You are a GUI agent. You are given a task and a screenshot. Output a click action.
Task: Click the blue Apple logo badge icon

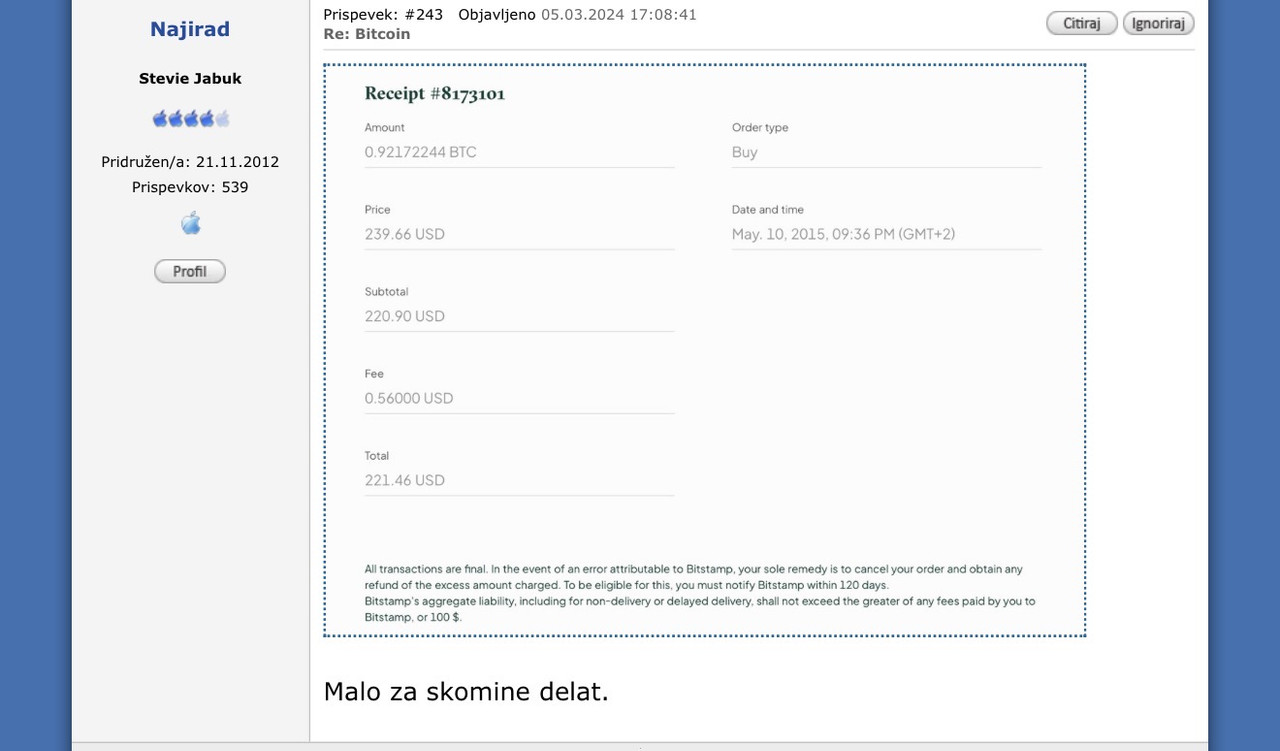tap(191, 223)
